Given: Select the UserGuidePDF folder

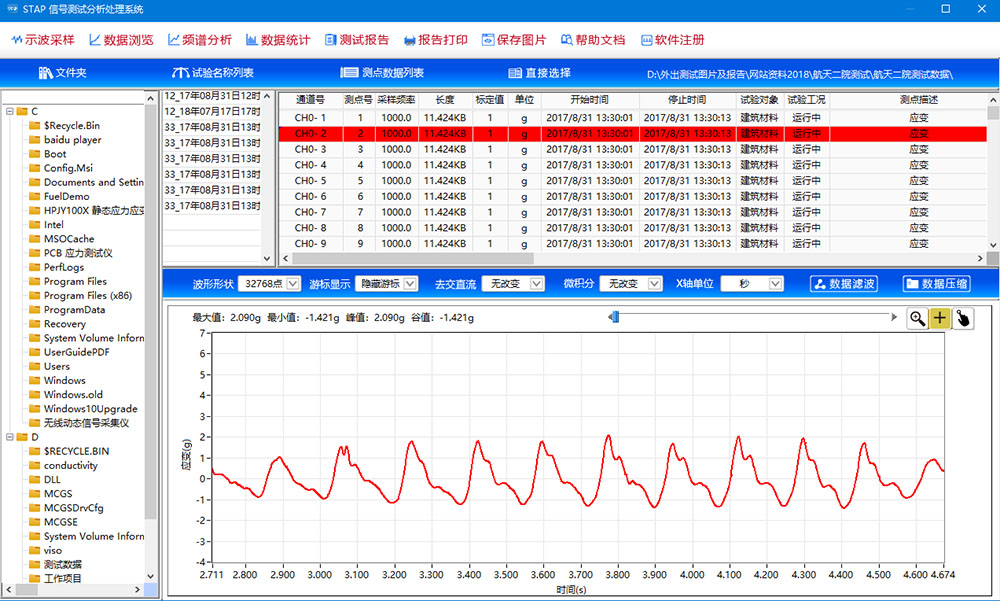Looking at the screenshot, I should 77,352.
